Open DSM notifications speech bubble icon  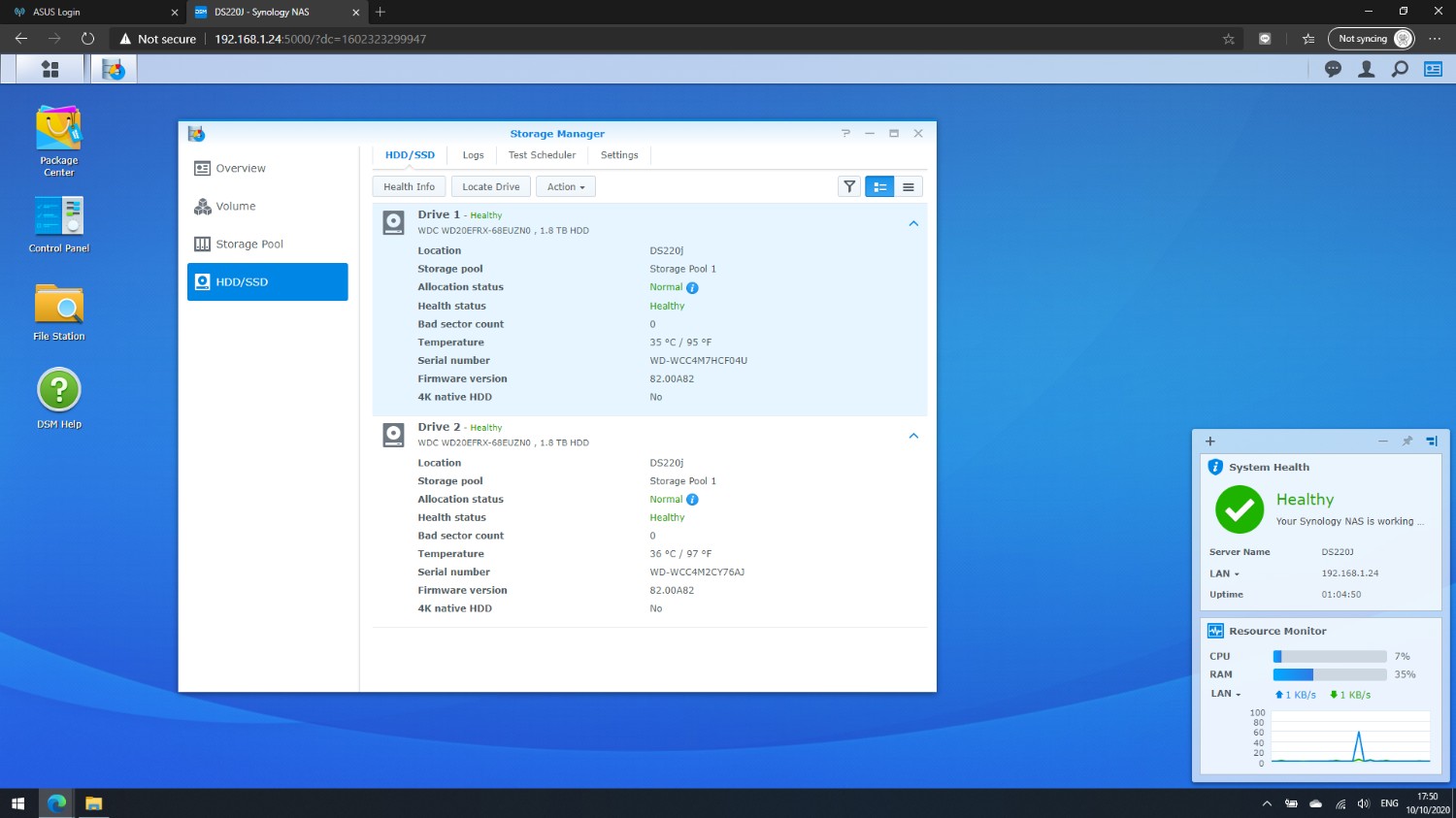click(x=1333, y=69)
